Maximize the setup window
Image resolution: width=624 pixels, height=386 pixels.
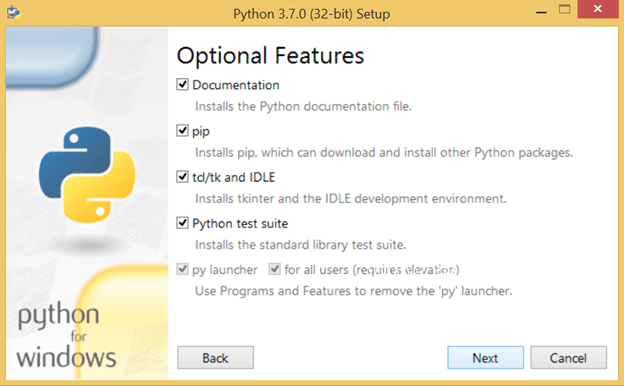coord(564,10)
